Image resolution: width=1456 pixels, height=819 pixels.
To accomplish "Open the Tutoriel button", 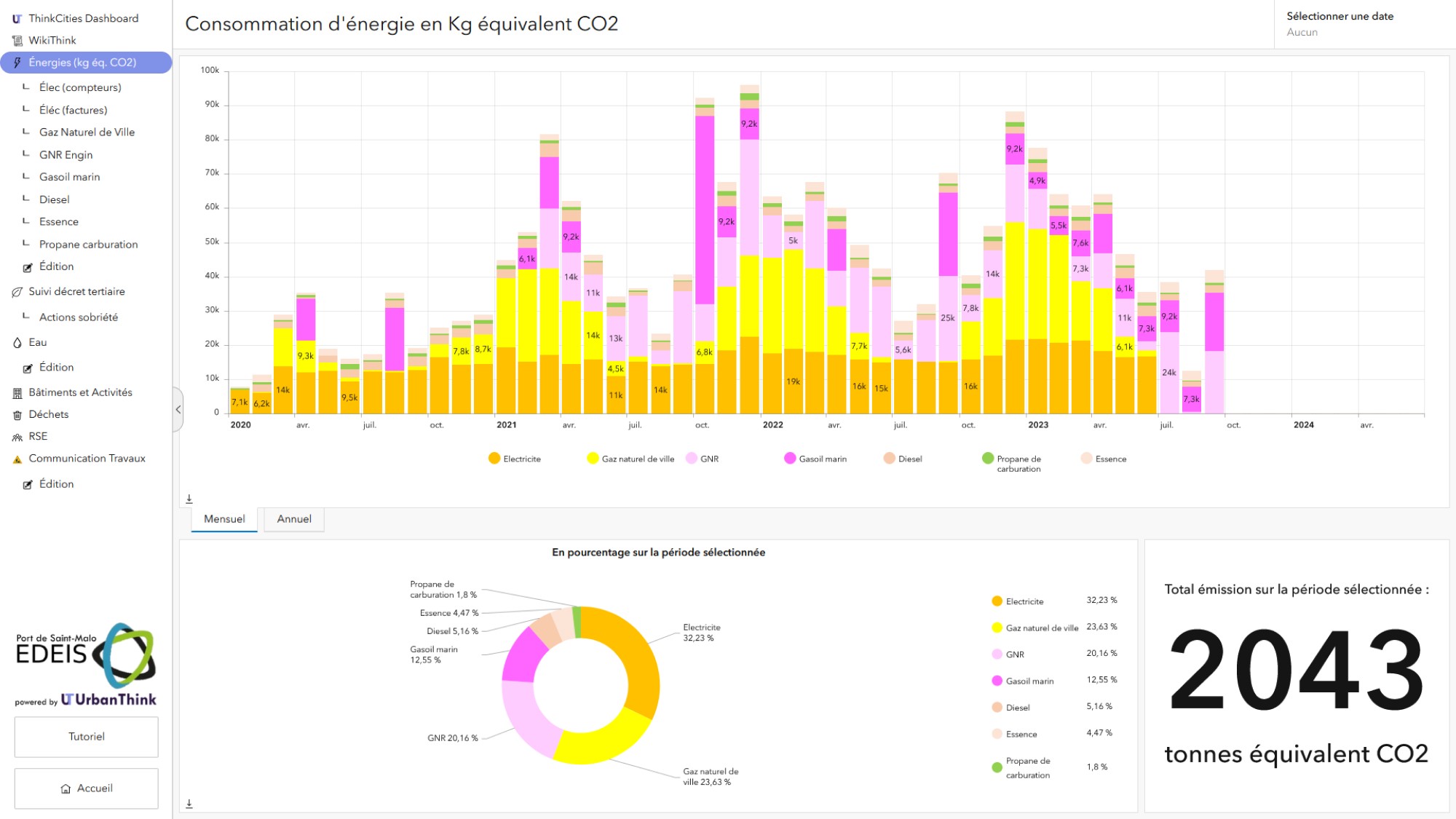I will click(87, 737).
